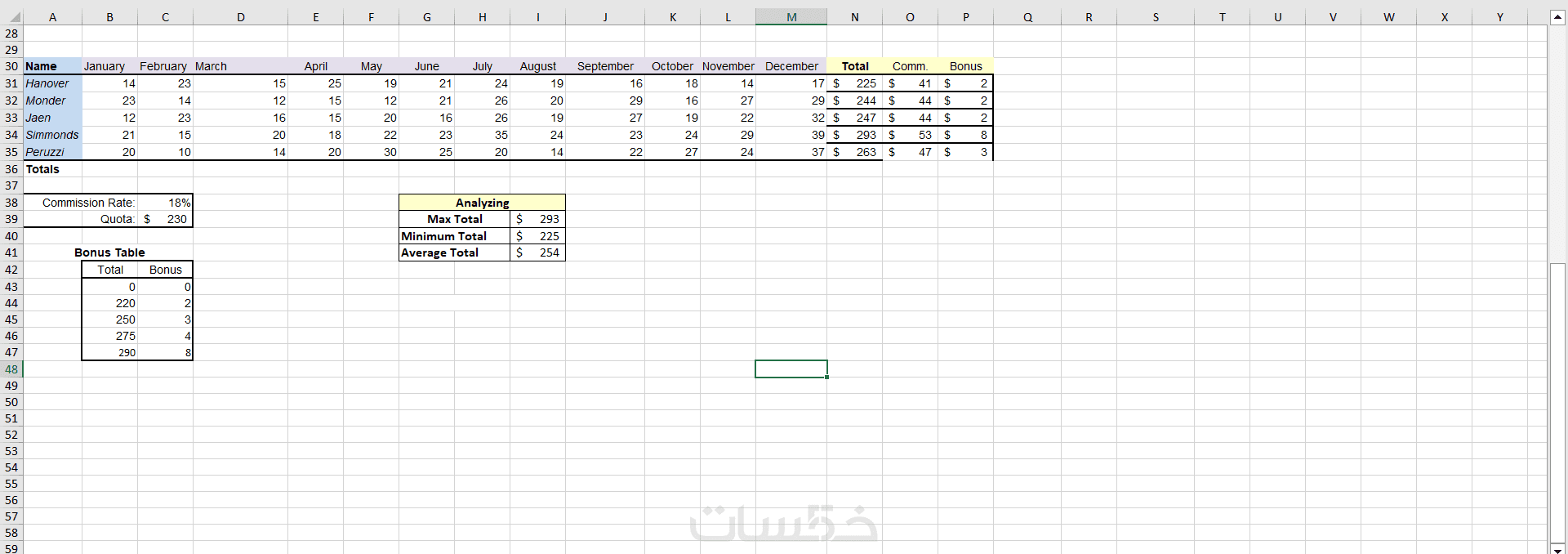Click the February header cell

pos(166,66)
